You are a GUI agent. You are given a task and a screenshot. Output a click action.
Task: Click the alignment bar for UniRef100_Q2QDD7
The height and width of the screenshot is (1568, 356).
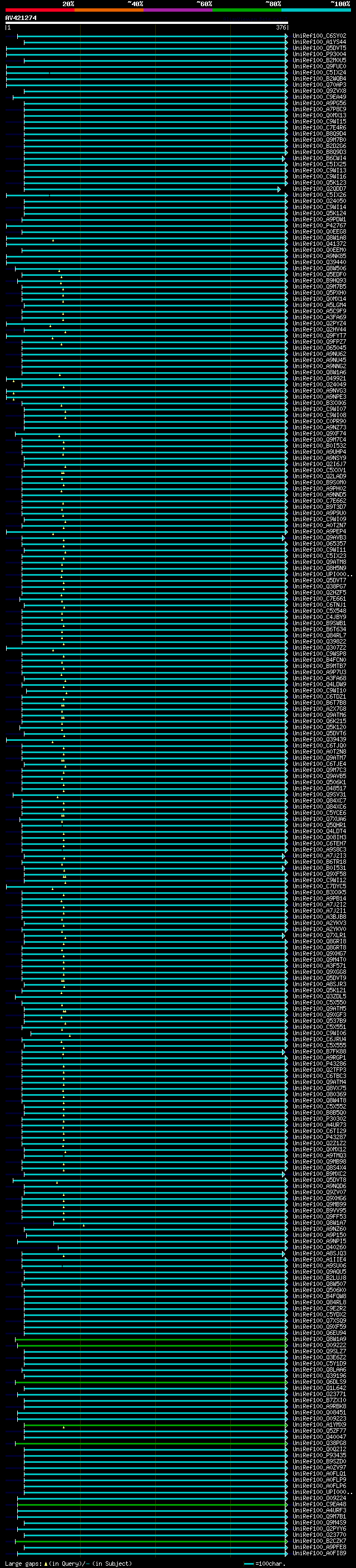coord(152,189)
